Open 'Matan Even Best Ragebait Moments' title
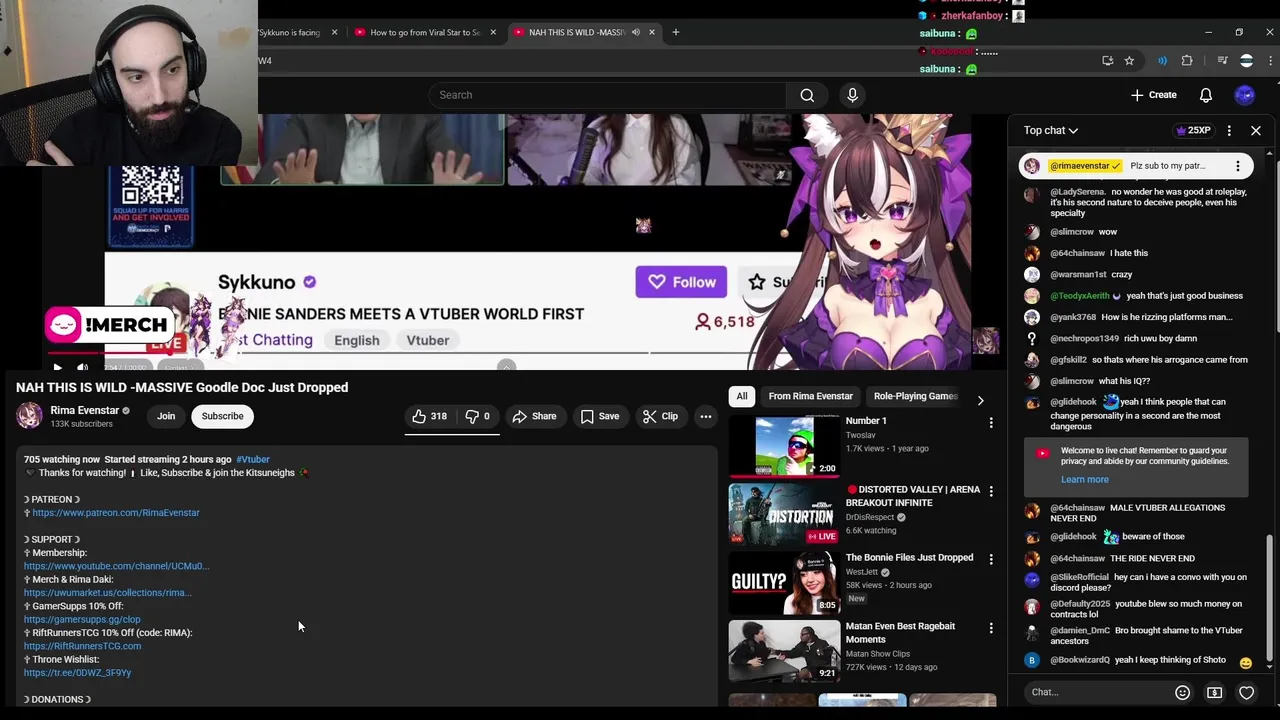 (x=900, y=633)
